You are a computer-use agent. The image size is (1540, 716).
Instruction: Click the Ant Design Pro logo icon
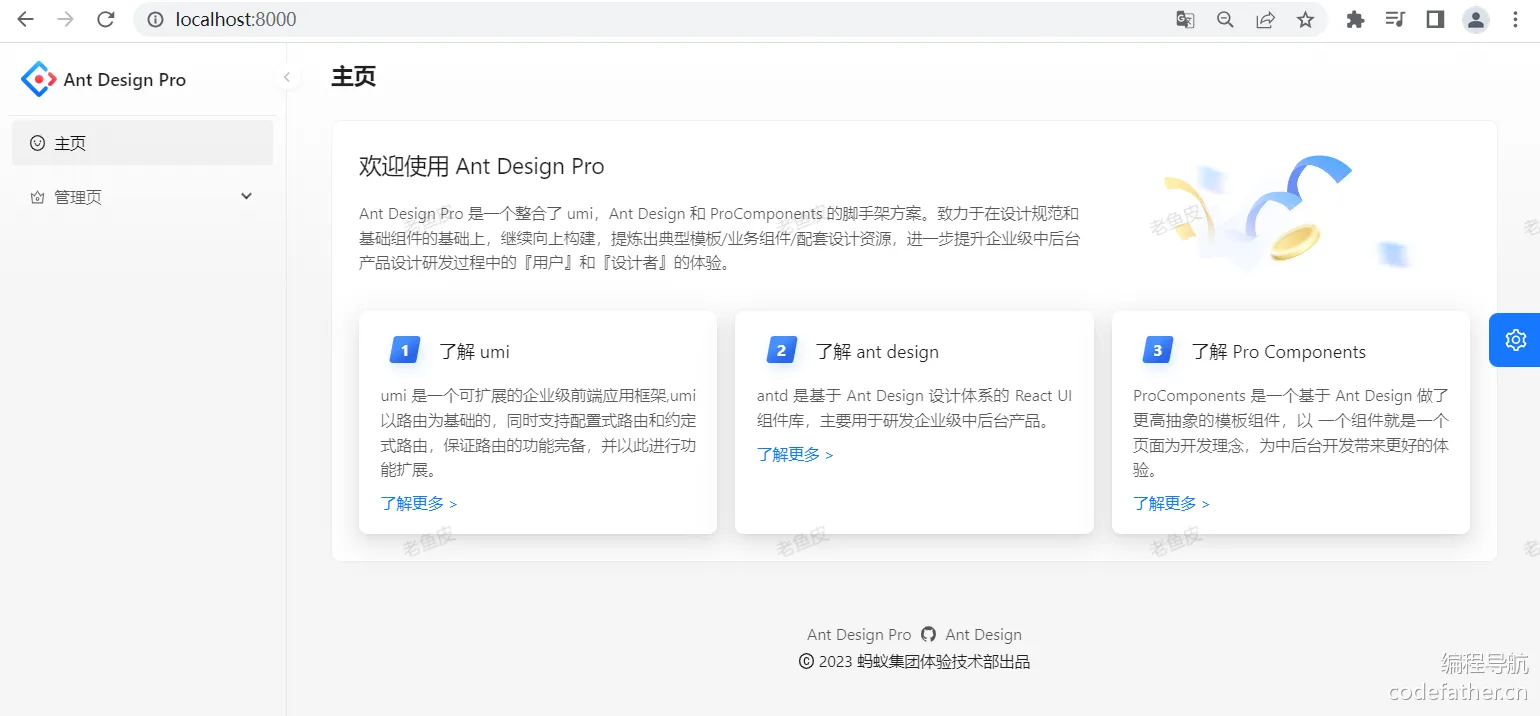[38, 79]
